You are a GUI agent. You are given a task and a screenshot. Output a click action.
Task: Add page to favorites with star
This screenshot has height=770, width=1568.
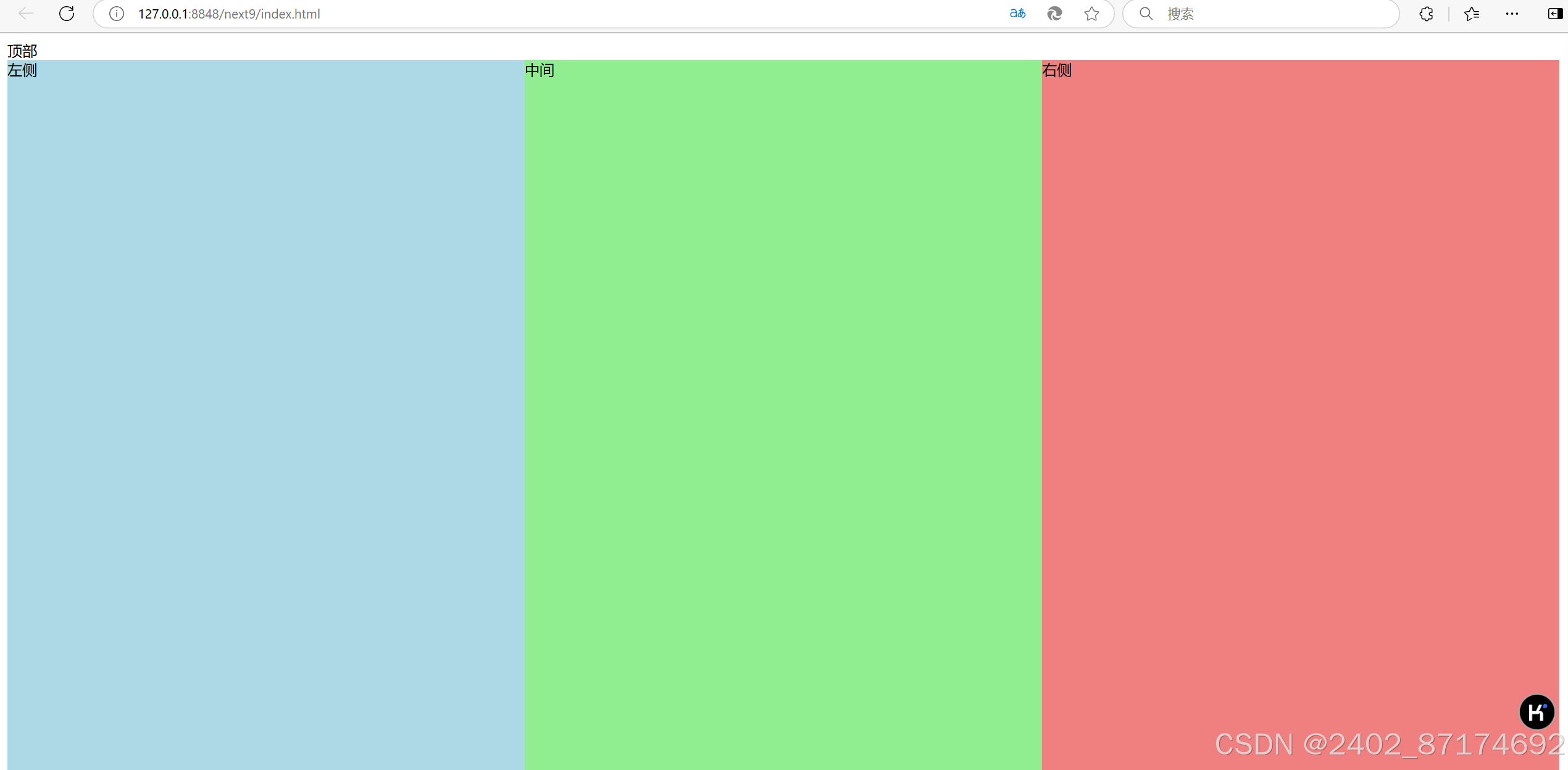click(x=1091, y=14)
